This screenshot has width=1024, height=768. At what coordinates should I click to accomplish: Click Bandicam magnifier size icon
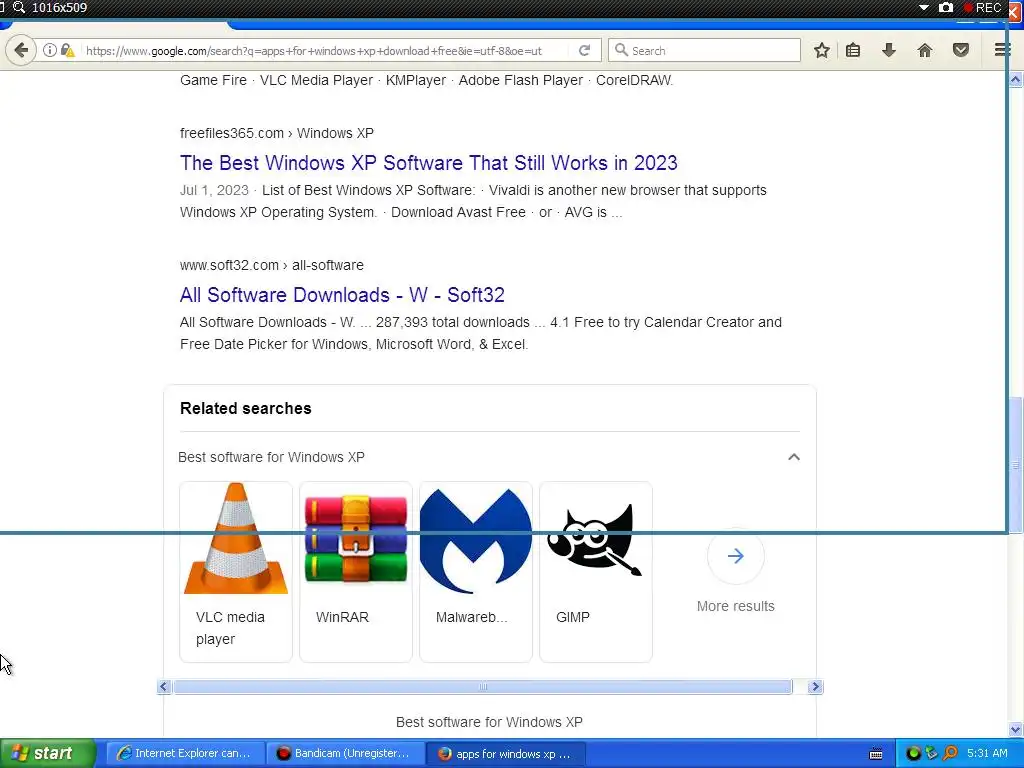click(x=19, y=7)
